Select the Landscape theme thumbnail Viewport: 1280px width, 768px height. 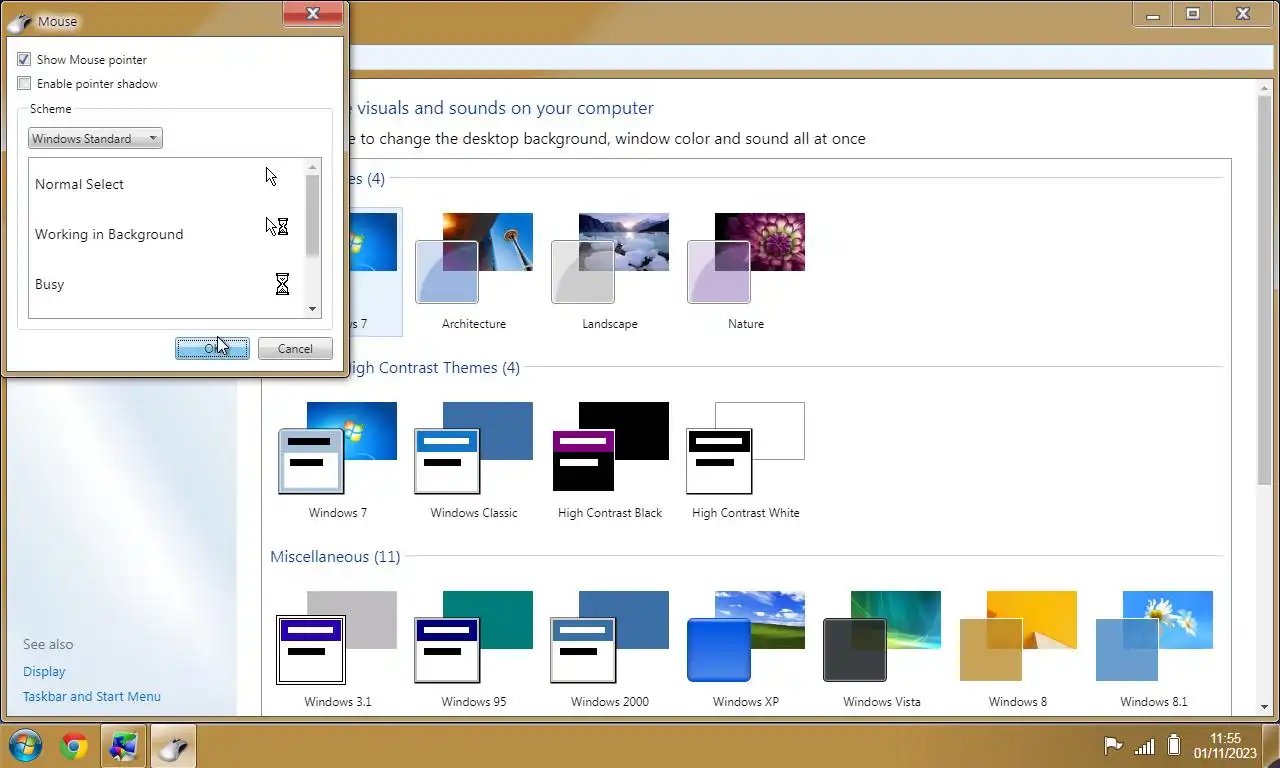click(610, 258)
